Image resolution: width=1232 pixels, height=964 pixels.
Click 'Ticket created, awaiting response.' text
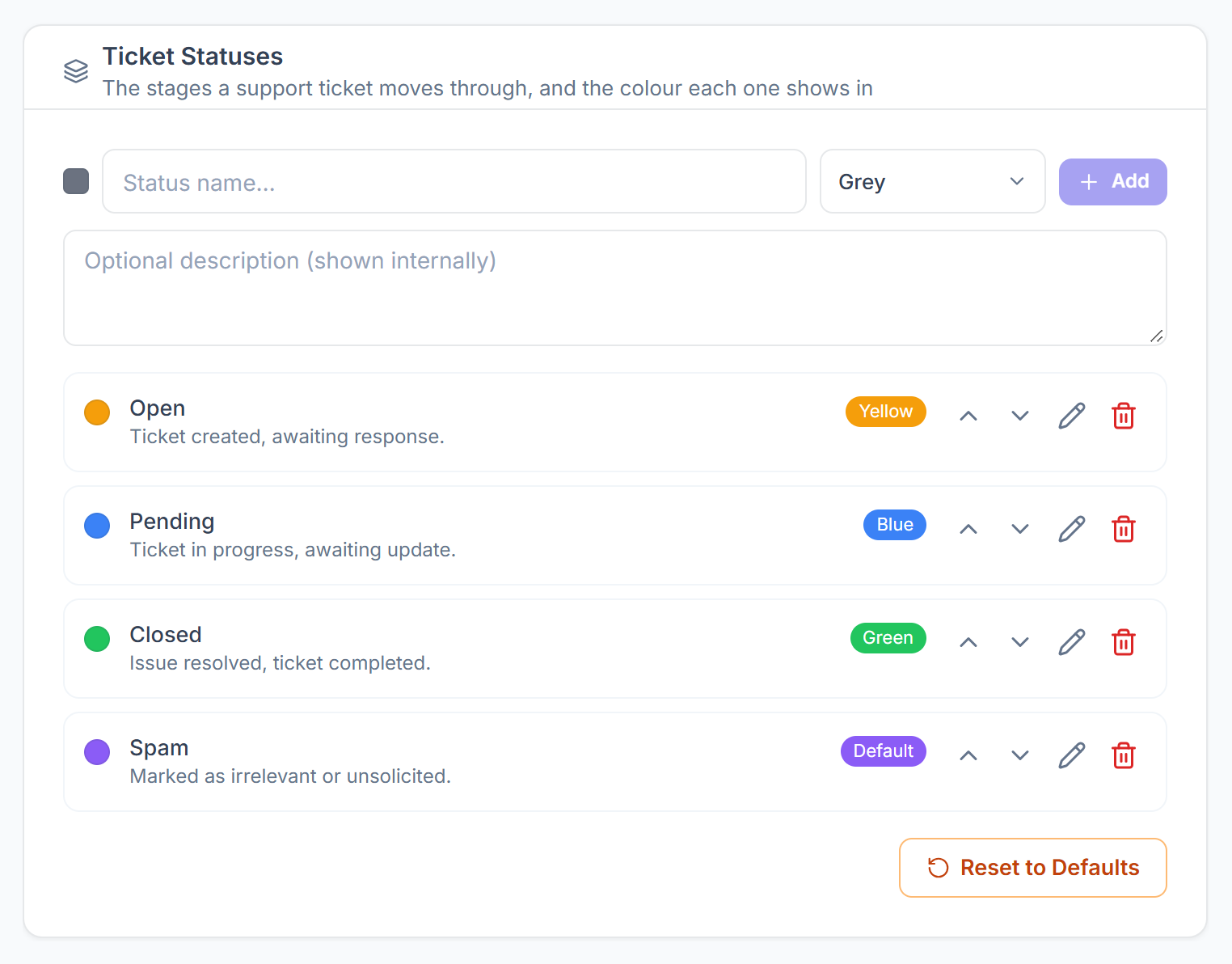[x=287, y=437]
